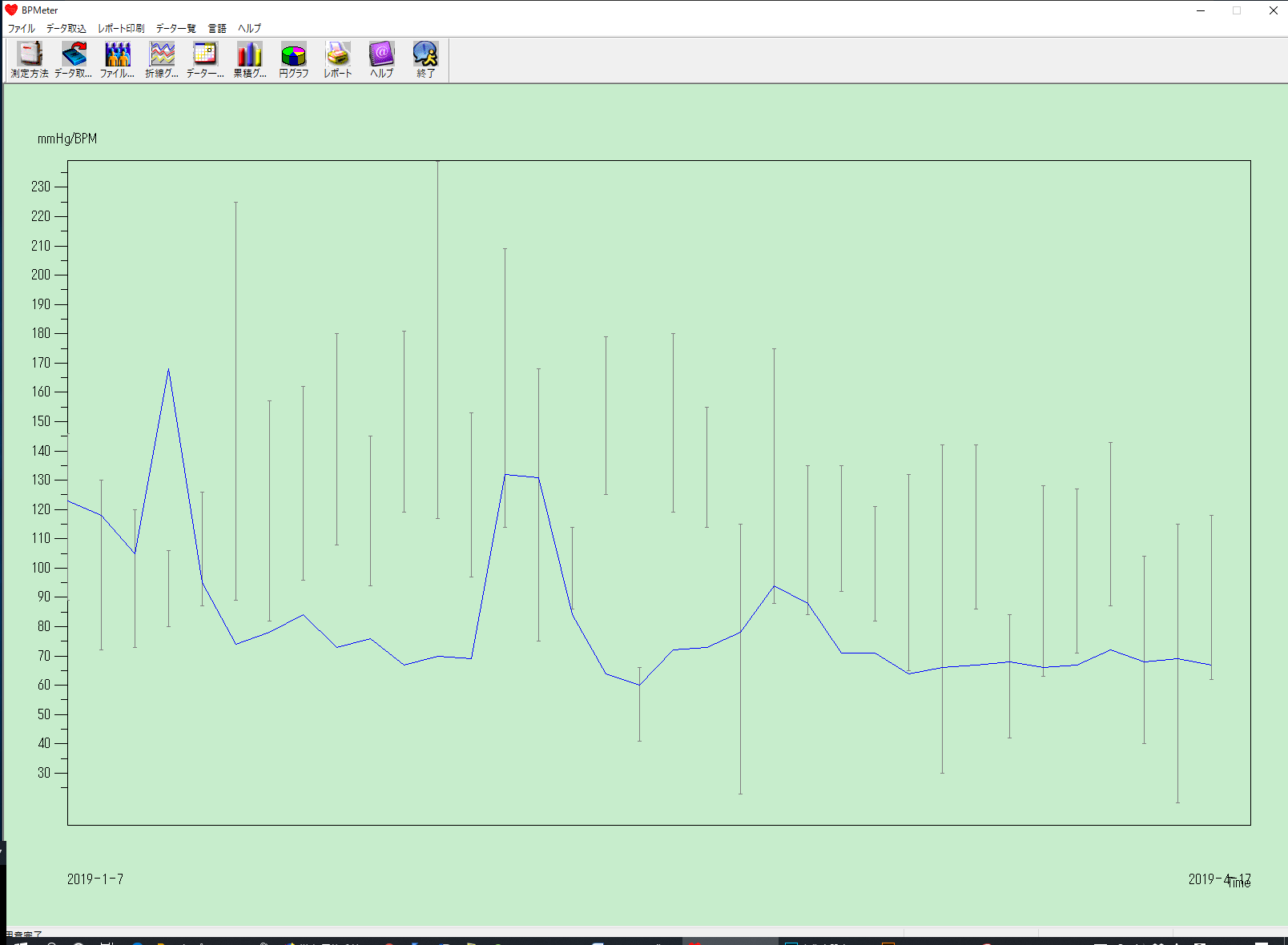Click the BPMeter heart icon in the title bar
1288x945 pixels.
[11, 10]
